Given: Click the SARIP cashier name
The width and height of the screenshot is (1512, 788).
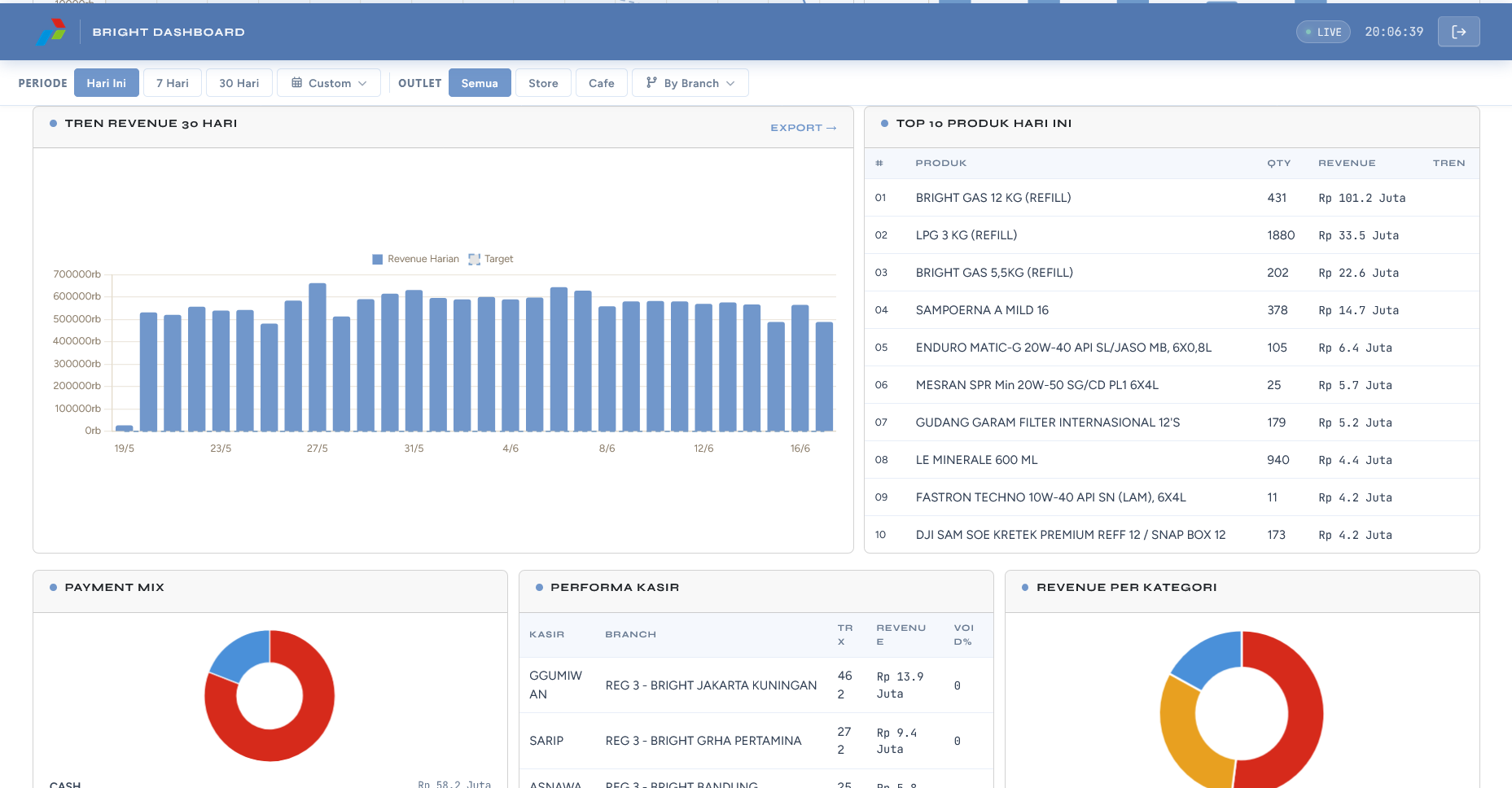Looking at the screenshot, I should click(x=546, y=741).
